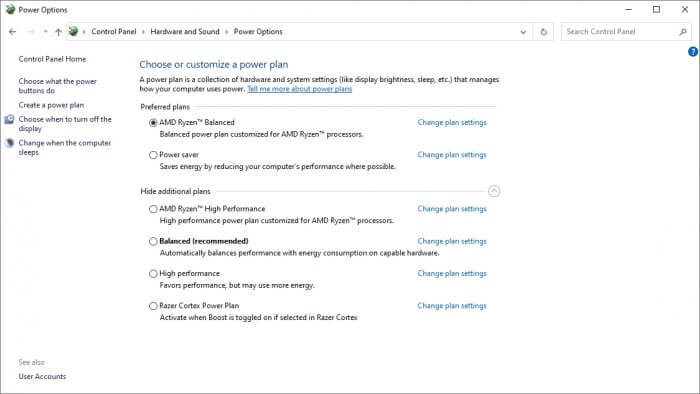This screenshot has height=394, width=700.
Task: Open Create a power plan
Action: [51, 105]
